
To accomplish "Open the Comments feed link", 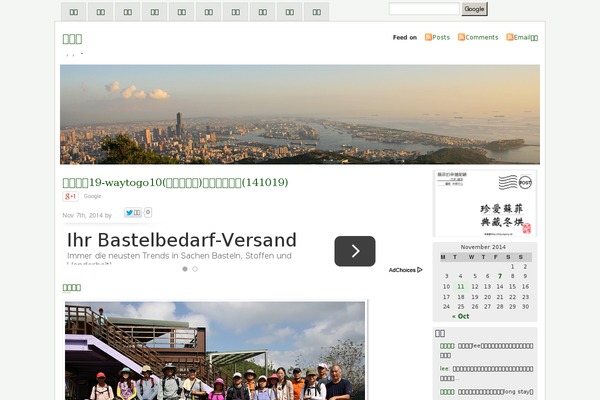I will tap(482, 37).
